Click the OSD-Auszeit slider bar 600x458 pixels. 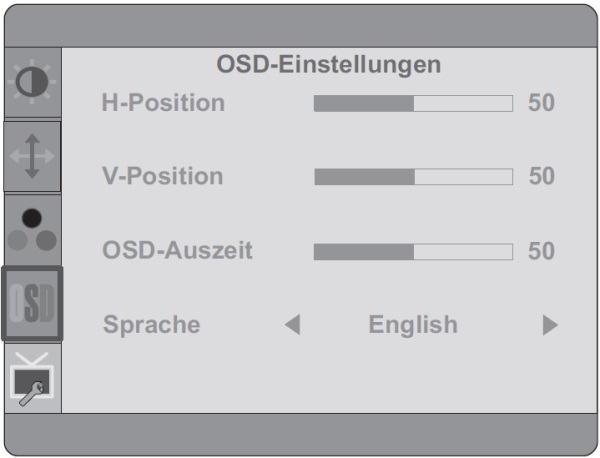(413, 252)
